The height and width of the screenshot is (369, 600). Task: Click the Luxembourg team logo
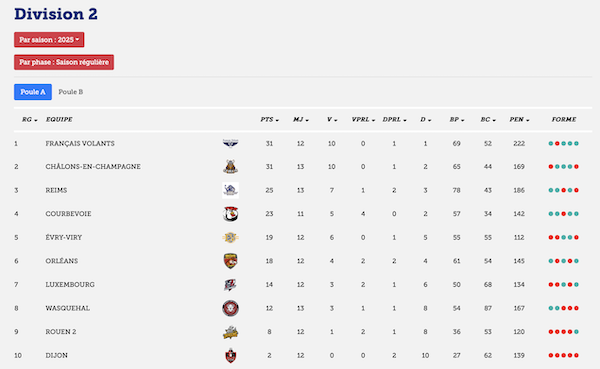click(230, 284)
